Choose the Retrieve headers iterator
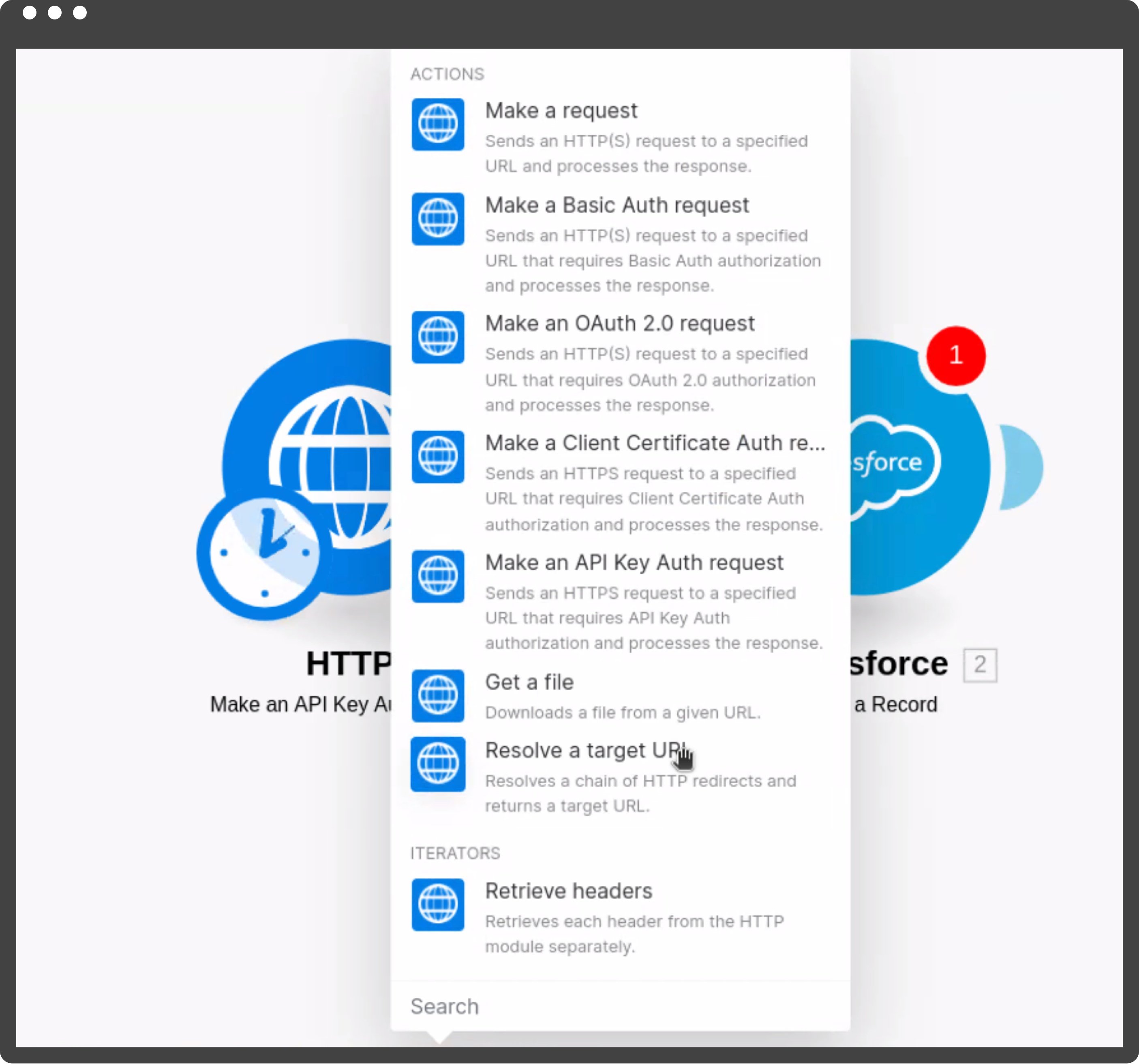Viewport: 1139px width, 1064px height. [568, 890]
